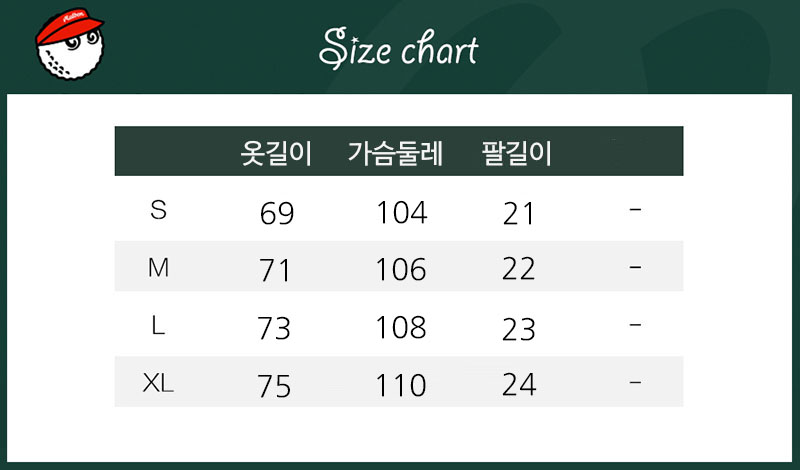
Task: Click the L size row label
Action: coord(158,326)
